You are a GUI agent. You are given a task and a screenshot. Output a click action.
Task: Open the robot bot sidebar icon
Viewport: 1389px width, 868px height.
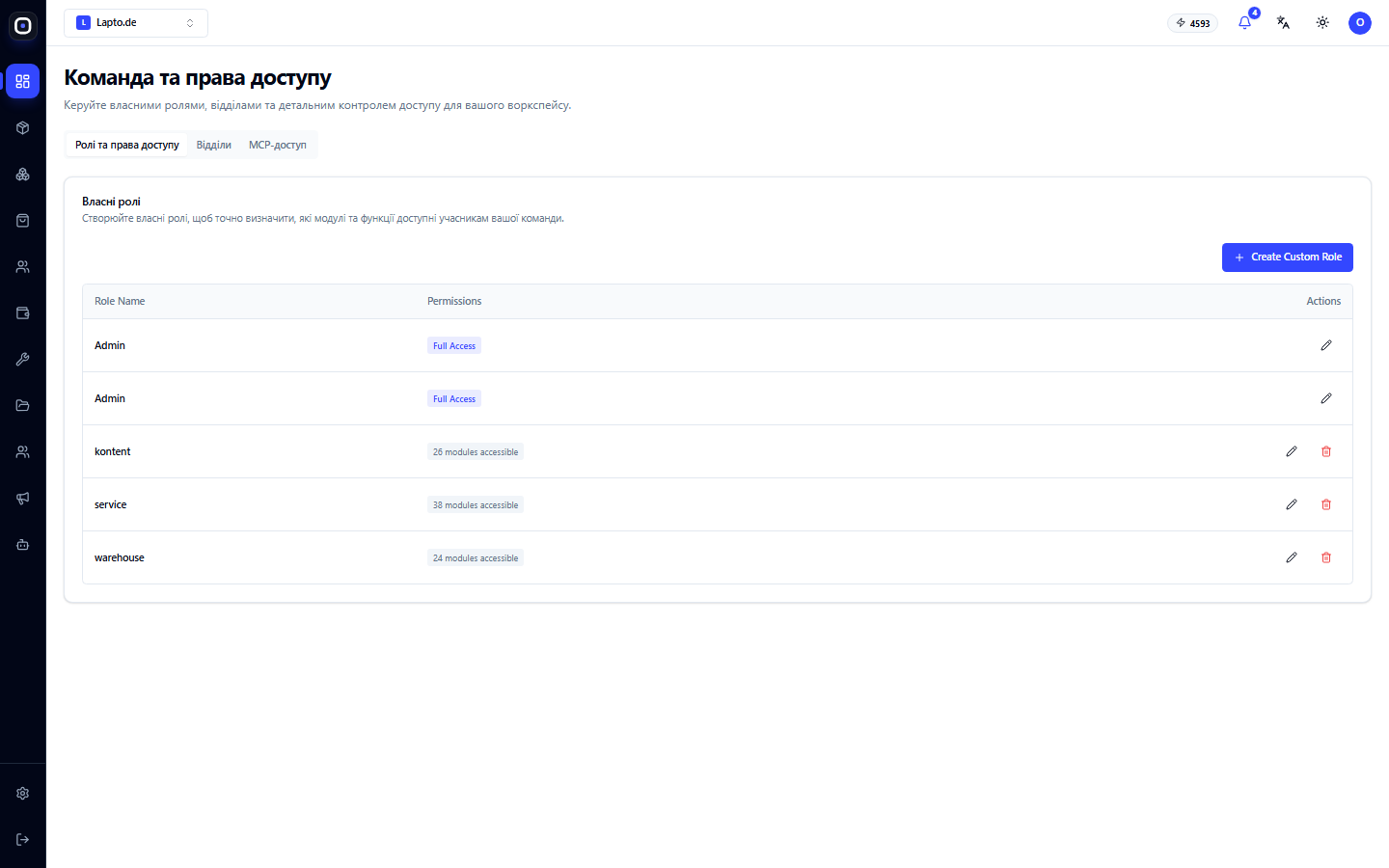[23, 544]
